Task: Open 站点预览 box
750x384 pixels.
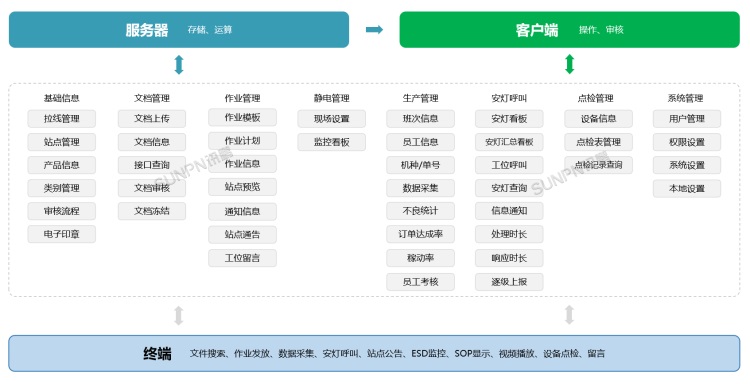Action: (x=242, y=187)
